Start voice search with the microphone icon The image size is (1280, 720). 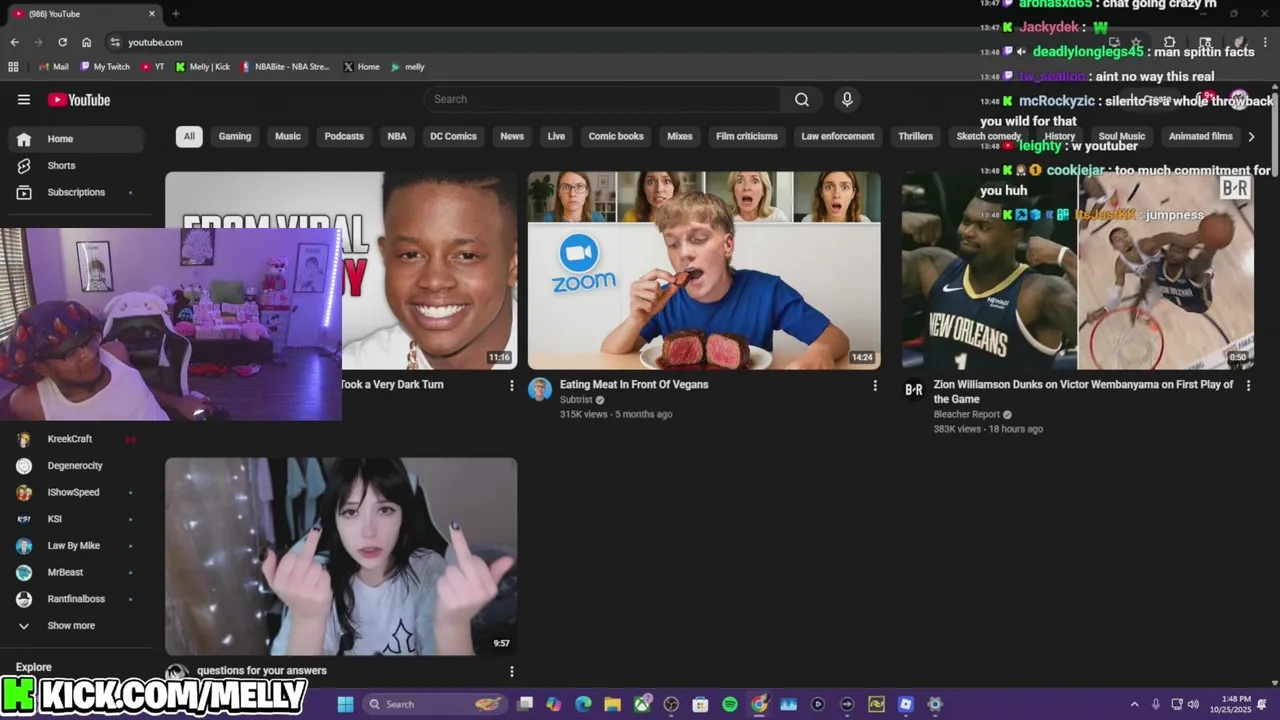click(x=847, y=99)
